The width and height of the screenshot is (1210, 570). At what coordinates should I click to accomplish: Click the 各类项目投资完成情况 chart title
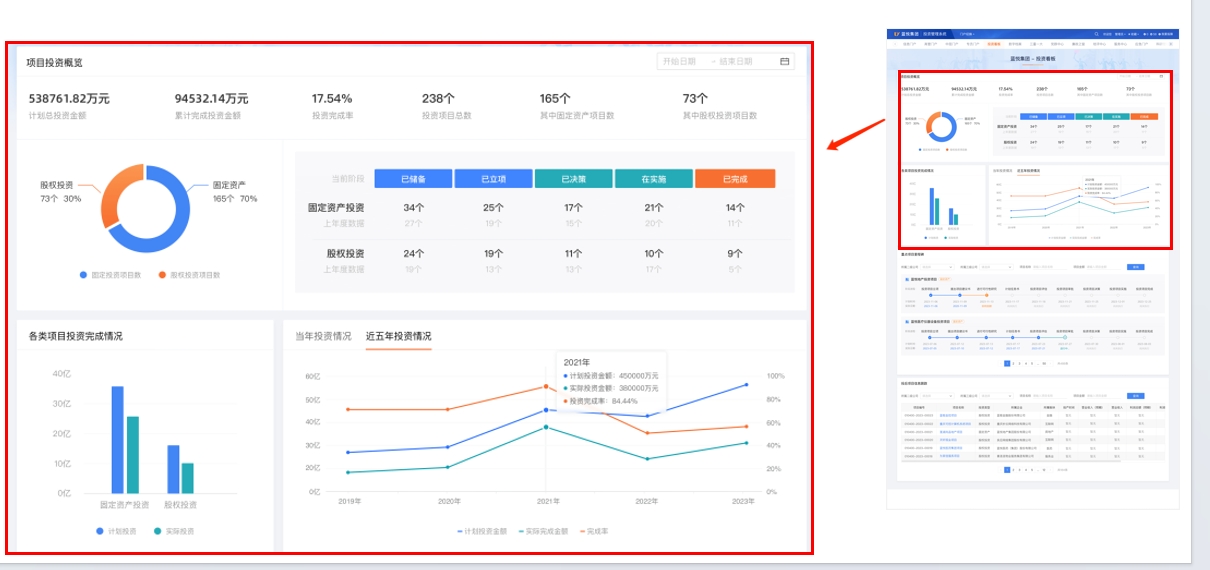click(x=76, y=336)
